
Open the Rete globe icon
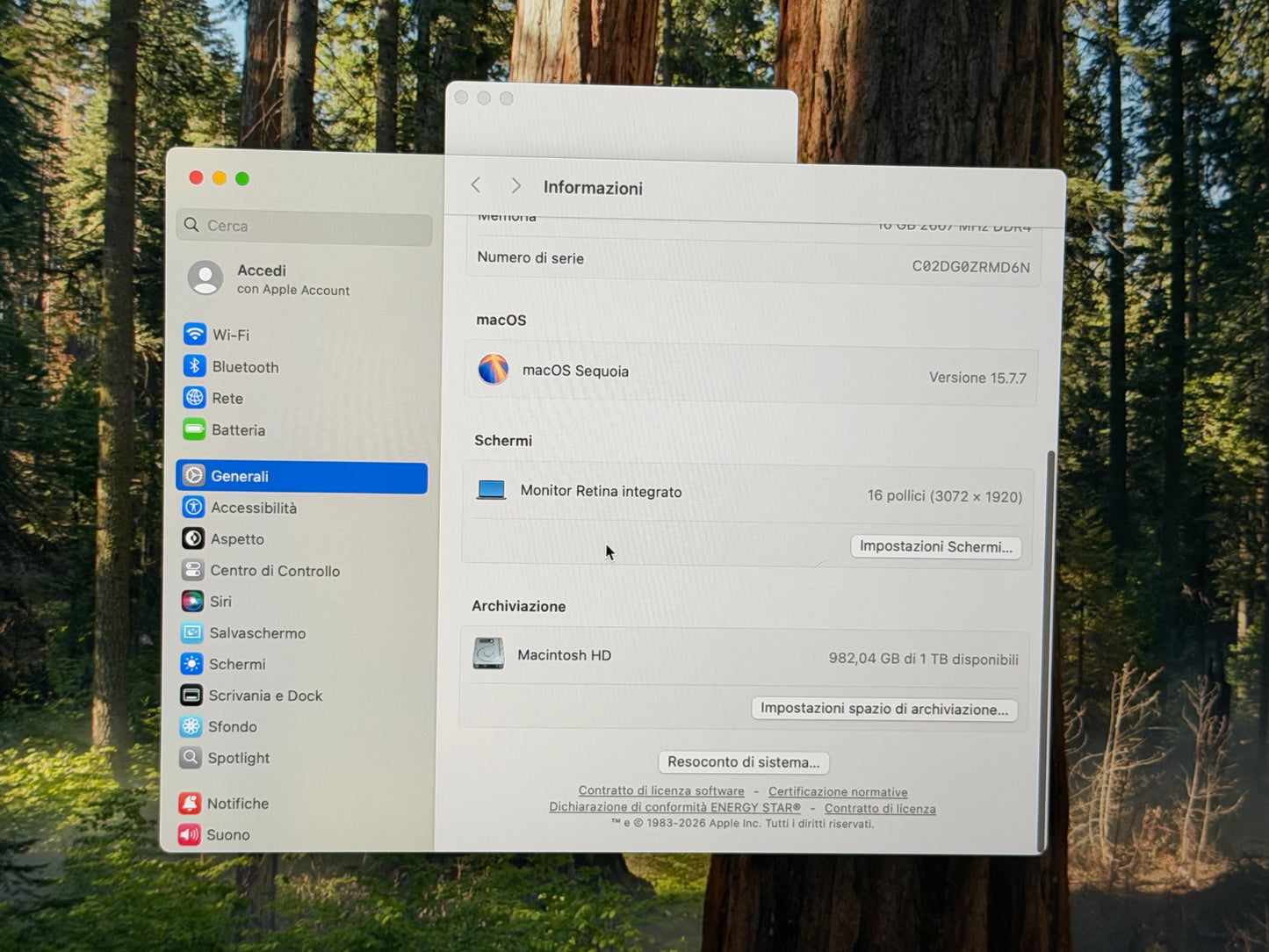click(x=194, y=398)
